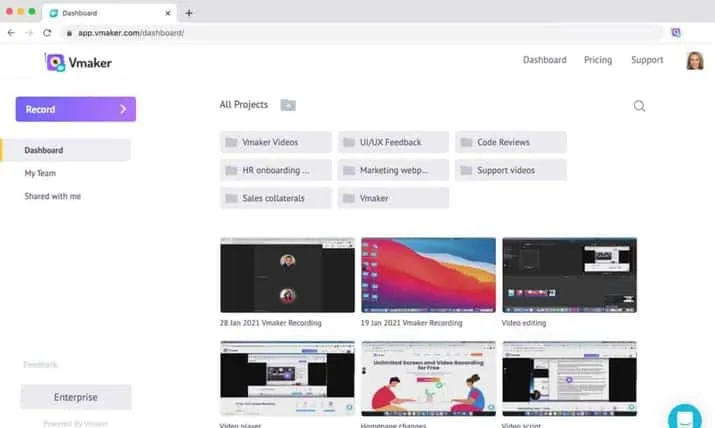
Task: Open the Code Reviews folder
Action: [511, 142]
